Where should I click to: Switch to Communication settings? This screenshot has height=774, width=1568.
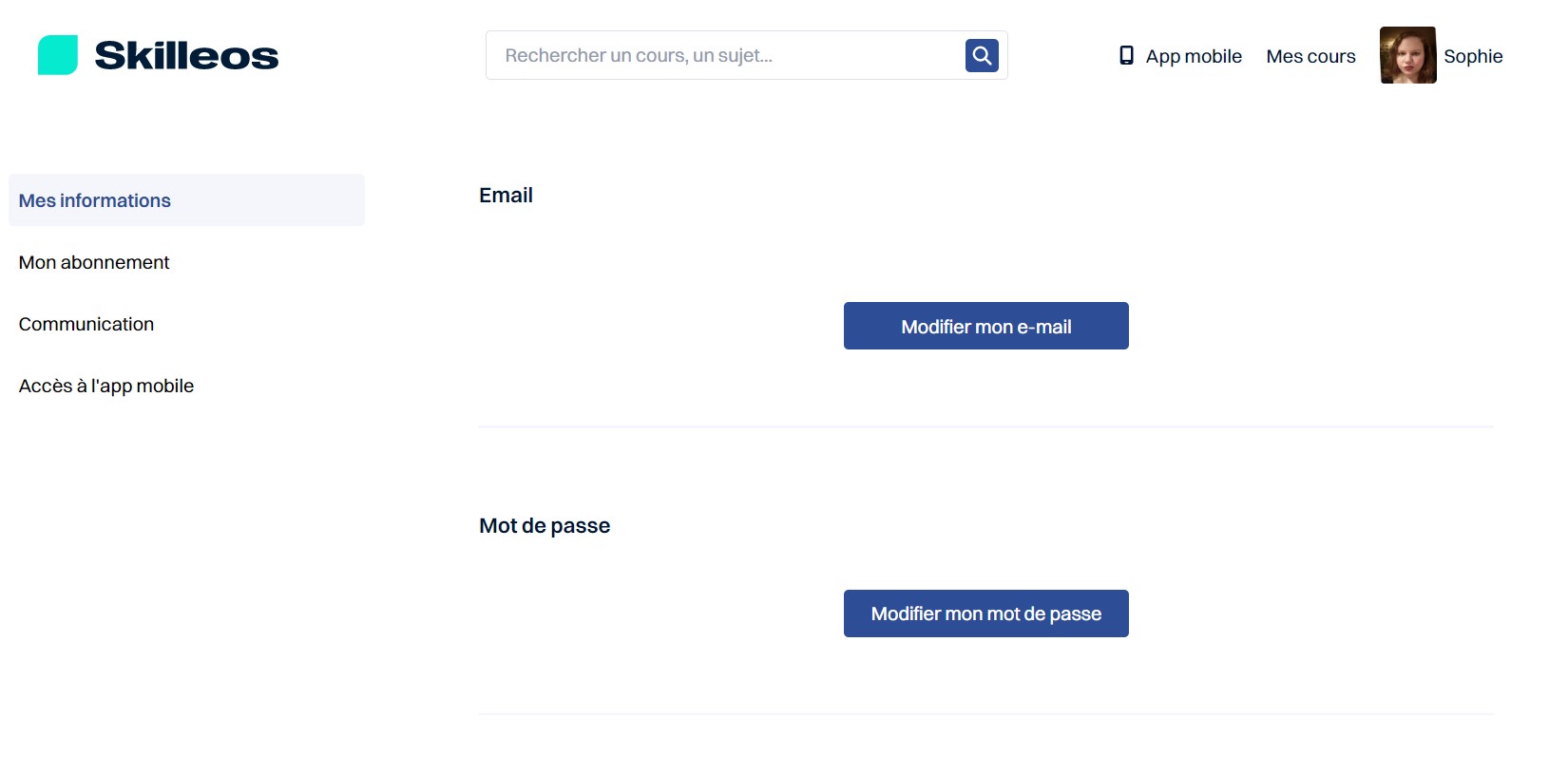(86, 324)
